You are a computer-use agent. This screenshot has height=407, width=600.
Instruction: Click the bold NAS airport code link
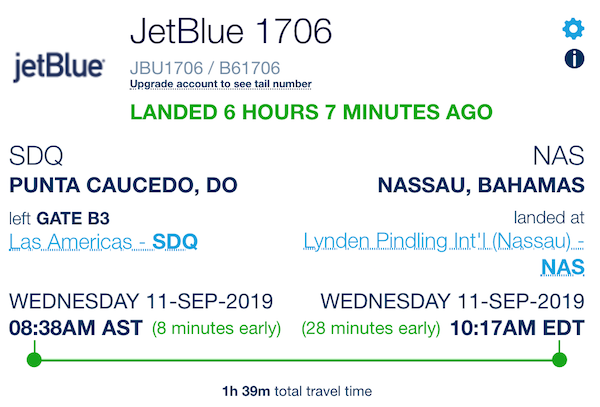tap(562, 267)
